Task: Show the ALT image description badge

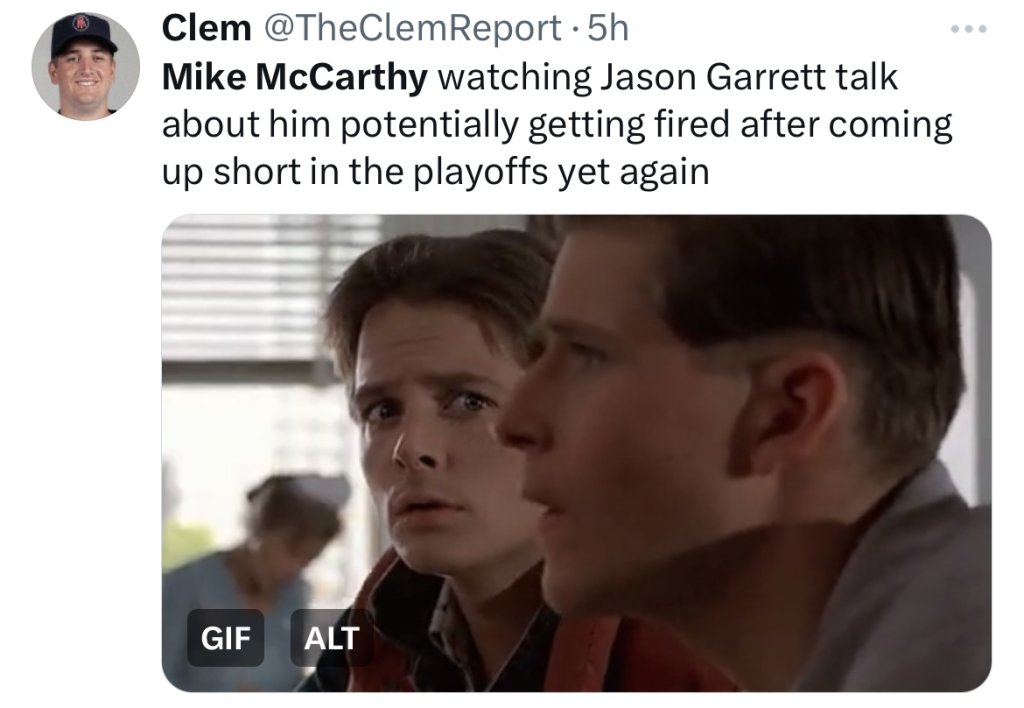Action: click(331, 637)
